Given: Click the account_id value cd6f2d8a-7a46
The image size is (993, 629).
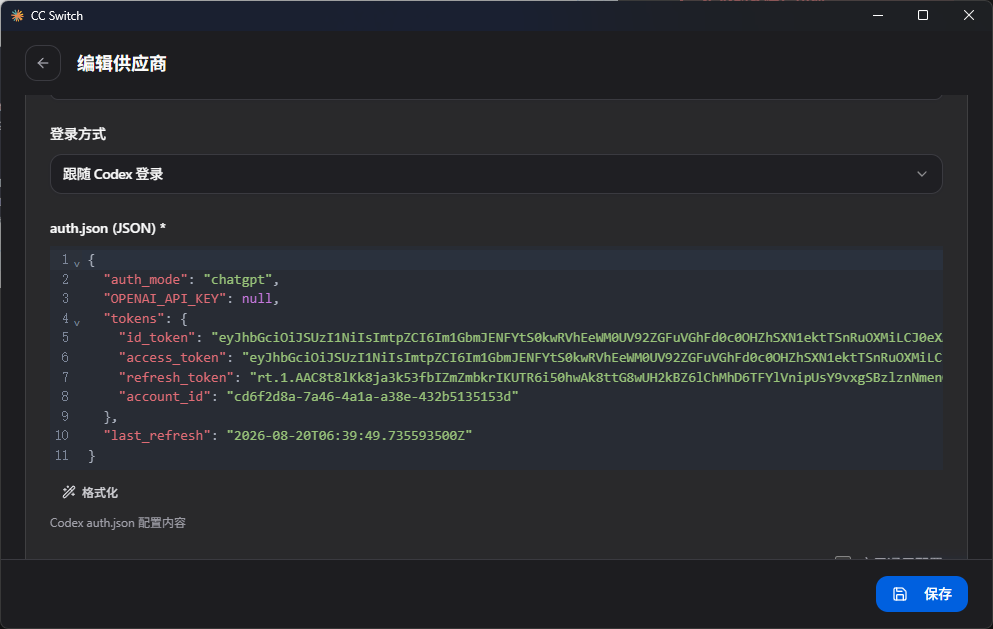Looking at the screenshot, I should click(372, 397).
